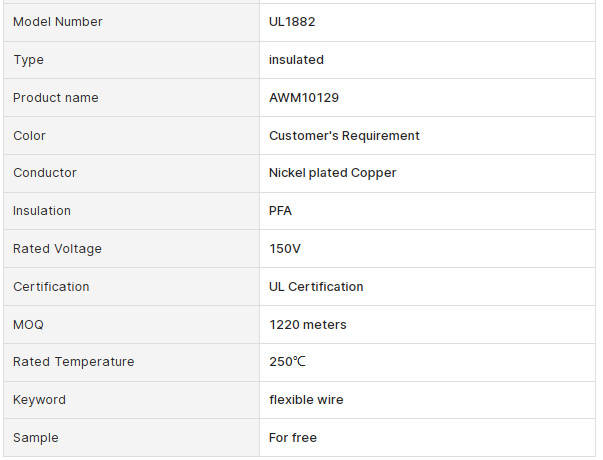Click the Model Number label cell

click(132, 22)
